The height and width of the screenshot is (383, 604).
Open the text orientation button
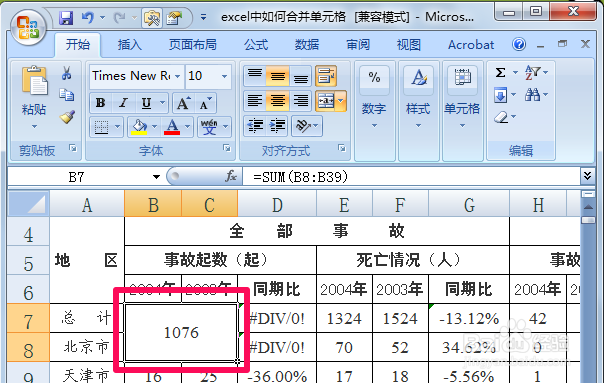(307, 126)
